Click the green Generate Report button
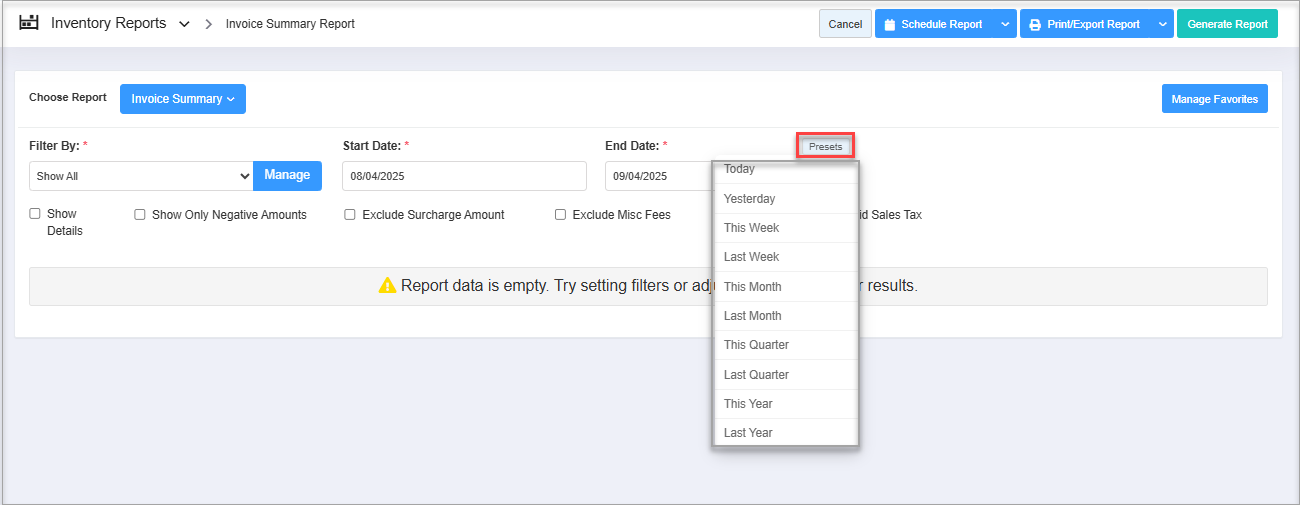Screen dimensions: 1300x505 tap(1226, 24)
